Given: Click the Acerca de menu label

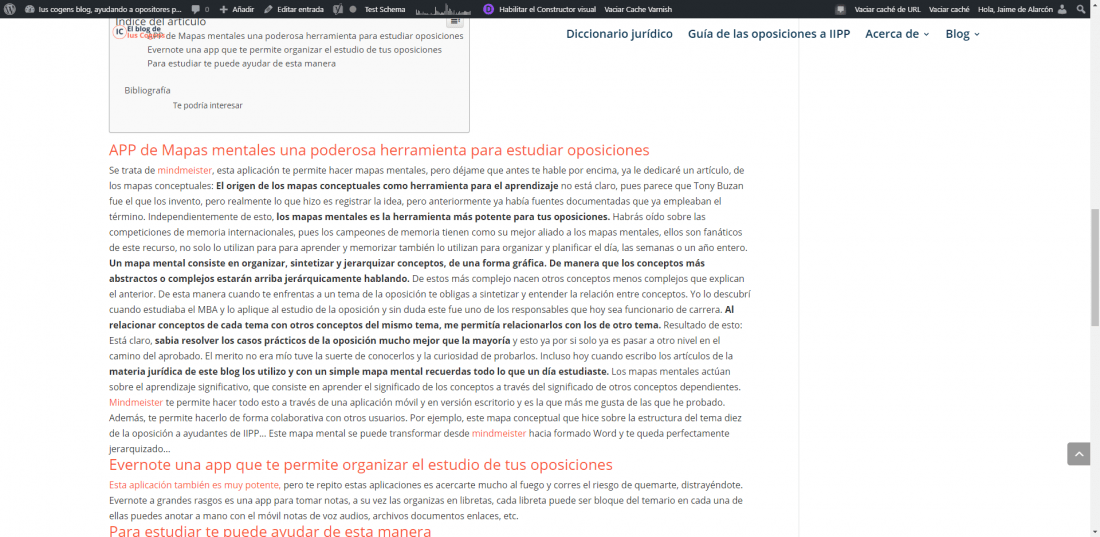Looking at the screenshot, I should [x=892, y=34].
